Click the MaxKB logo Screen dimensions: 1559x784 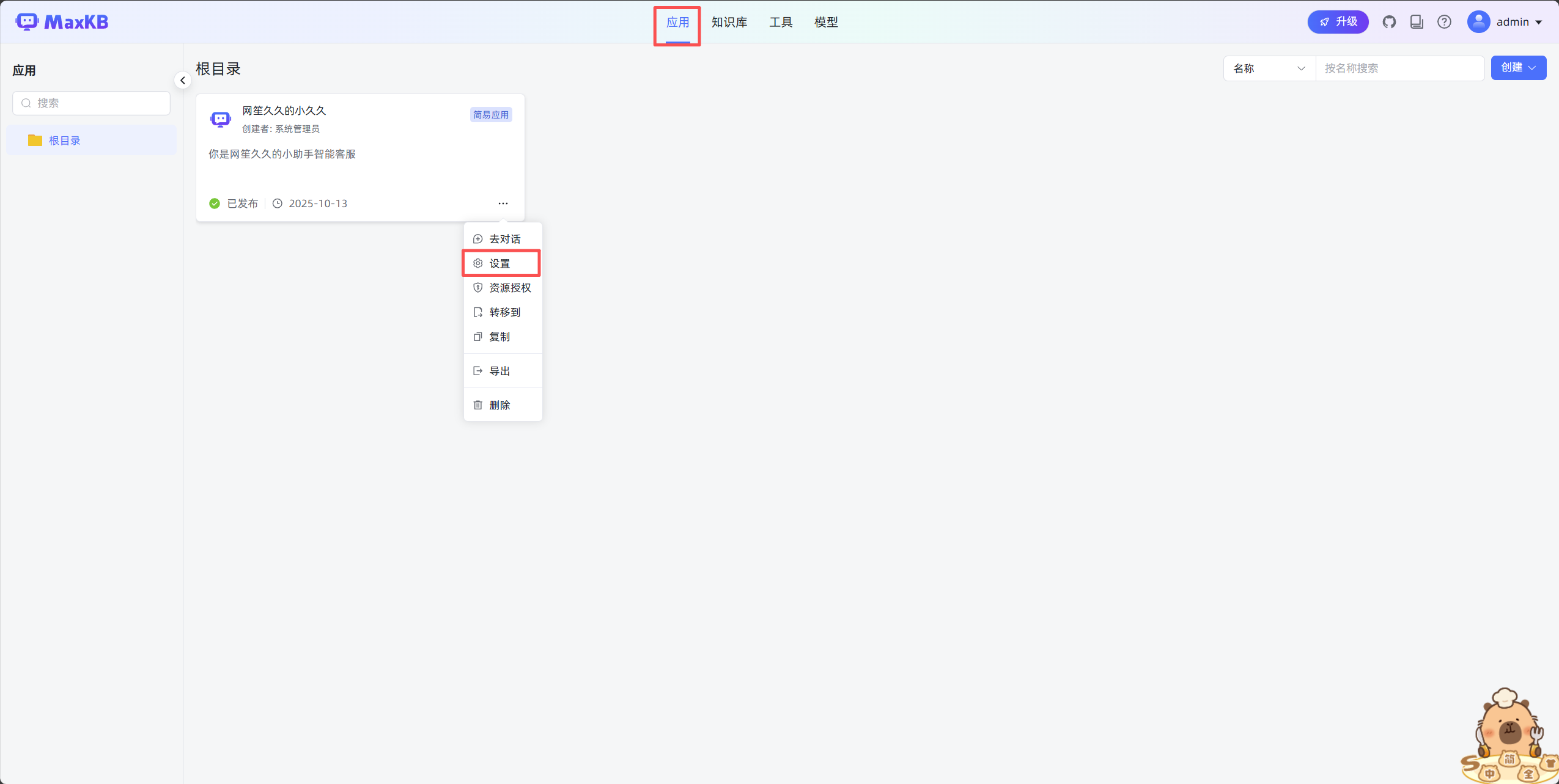(x=62, y=22)
